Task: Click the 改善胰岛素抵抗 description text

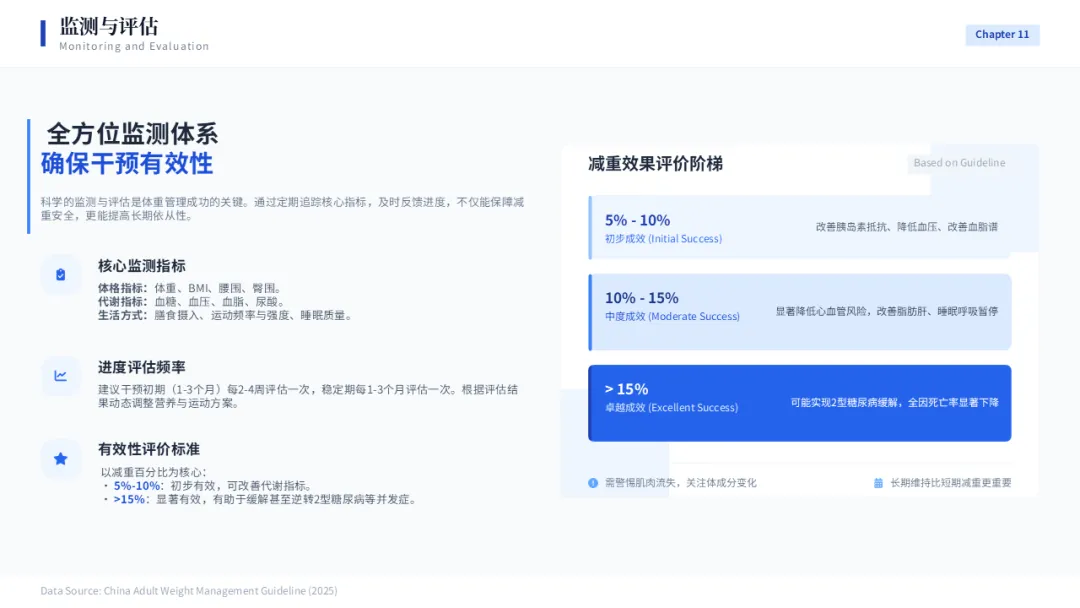Action: [x=906, y=227]
